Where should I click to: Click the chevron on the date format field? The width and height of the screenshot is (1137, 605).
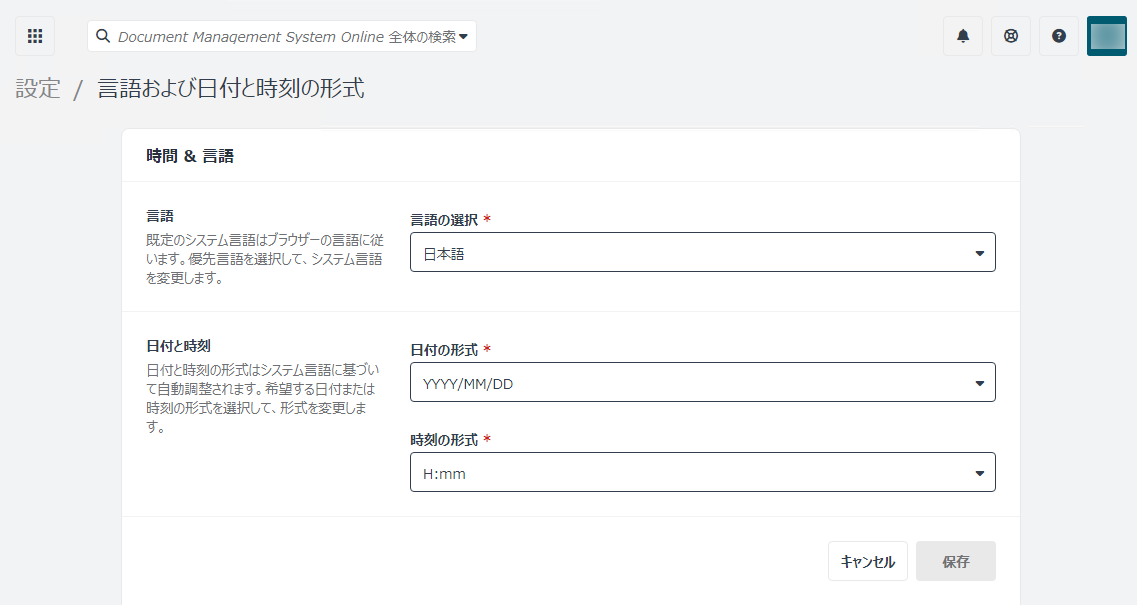point(979,382)
